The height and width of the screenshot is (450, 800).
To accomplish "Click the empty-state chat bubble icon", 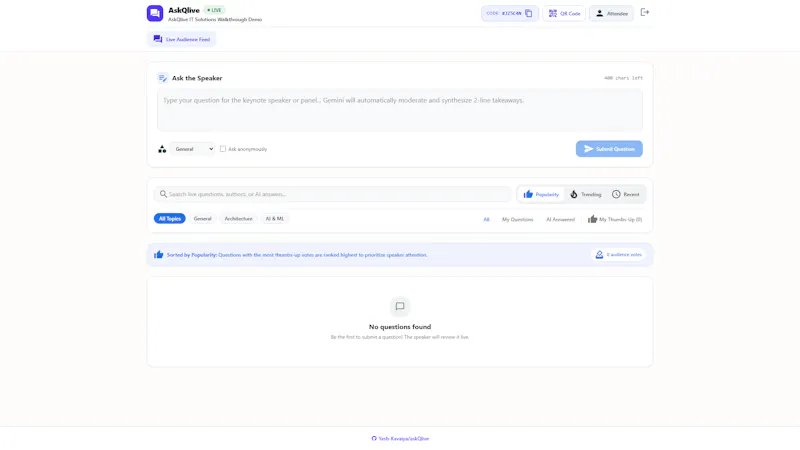I will 400,307.
